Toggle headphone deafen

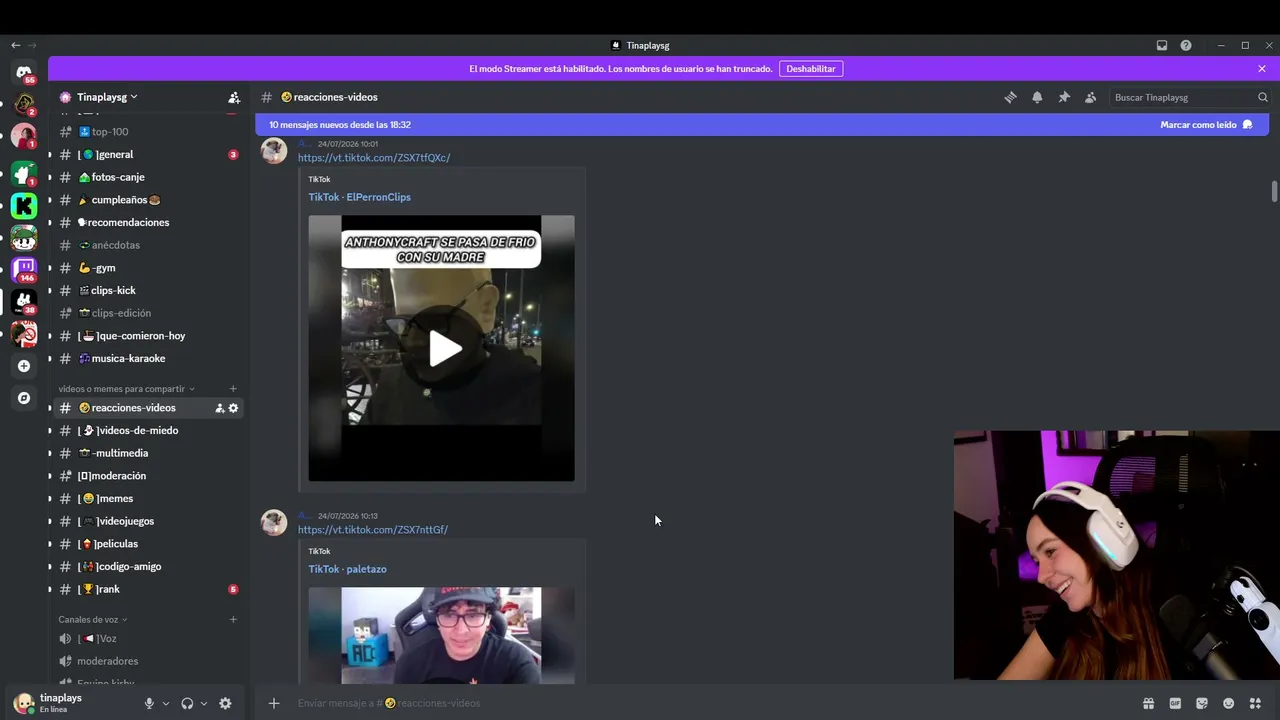(x=187, y=703)
